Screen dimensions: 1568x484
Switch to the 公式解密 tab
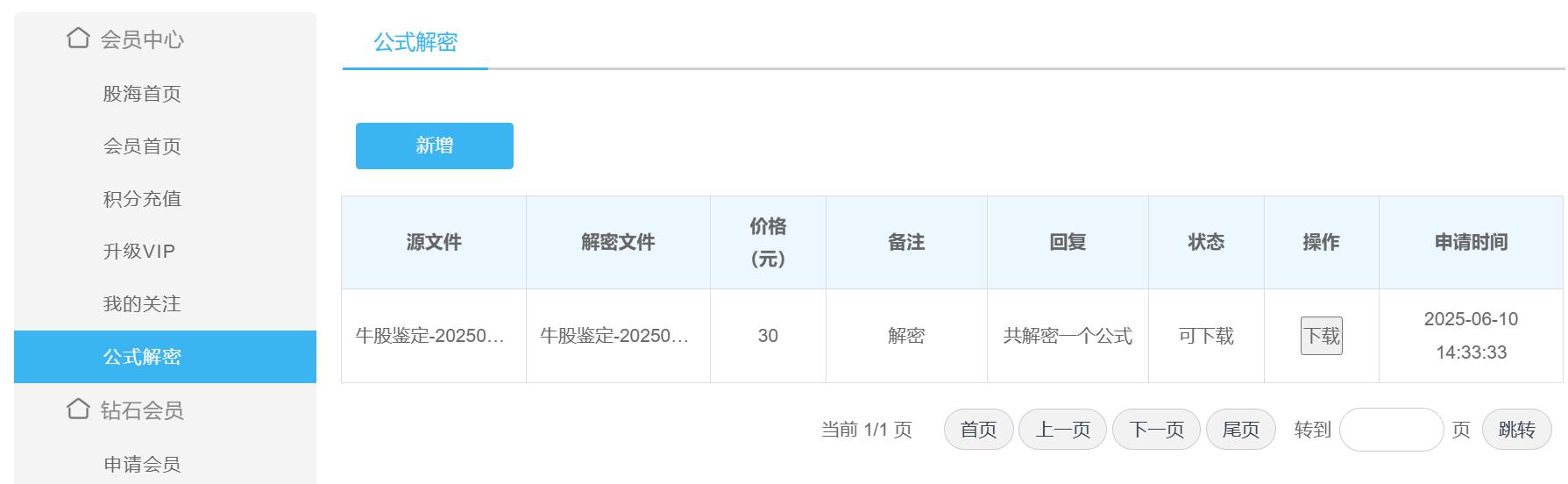(x=415, y=42)
